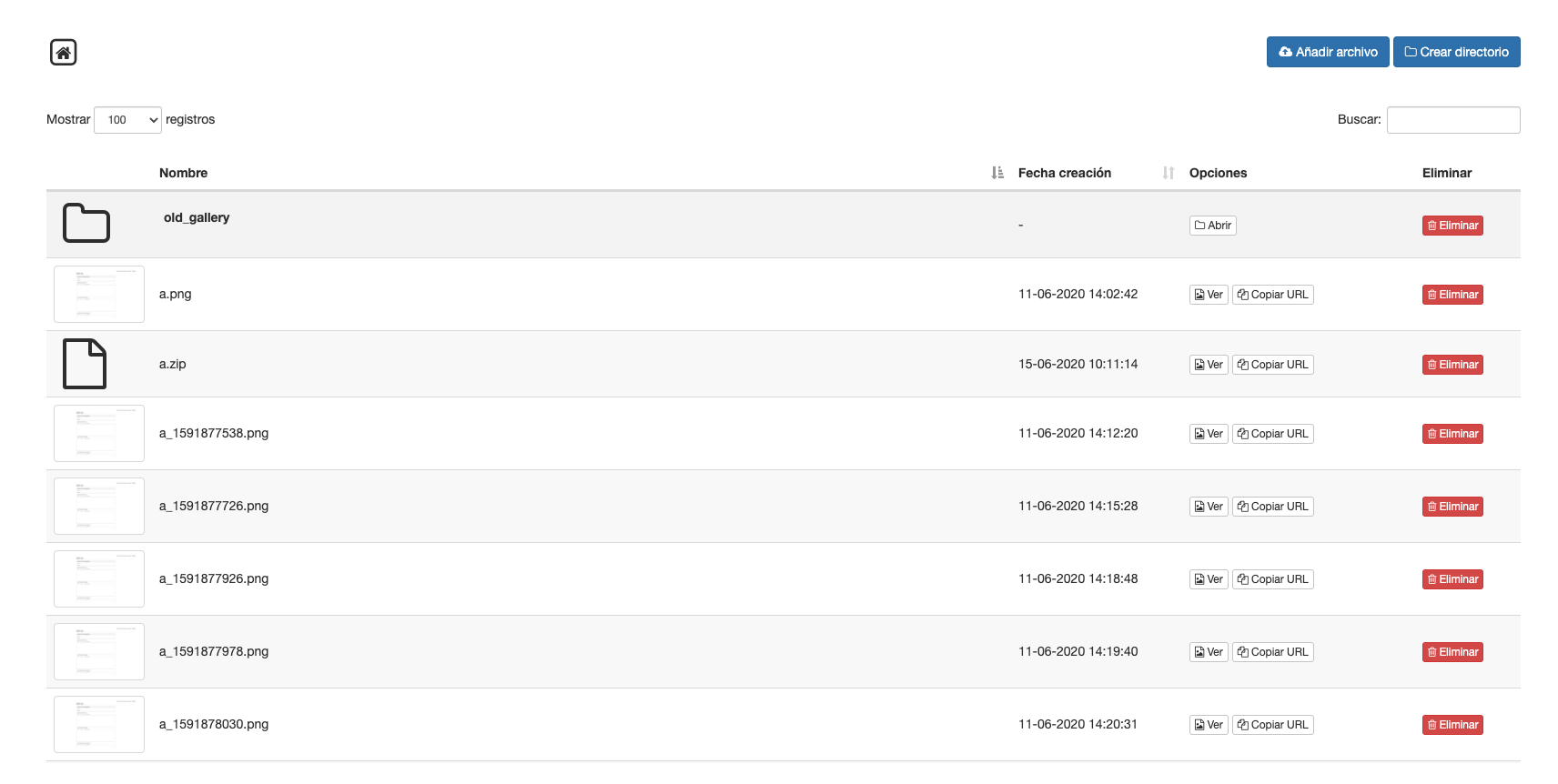The width and height of the screenshot is (1558, 784).
Task: View a.png with Ver button
Action: [1209, 295]
